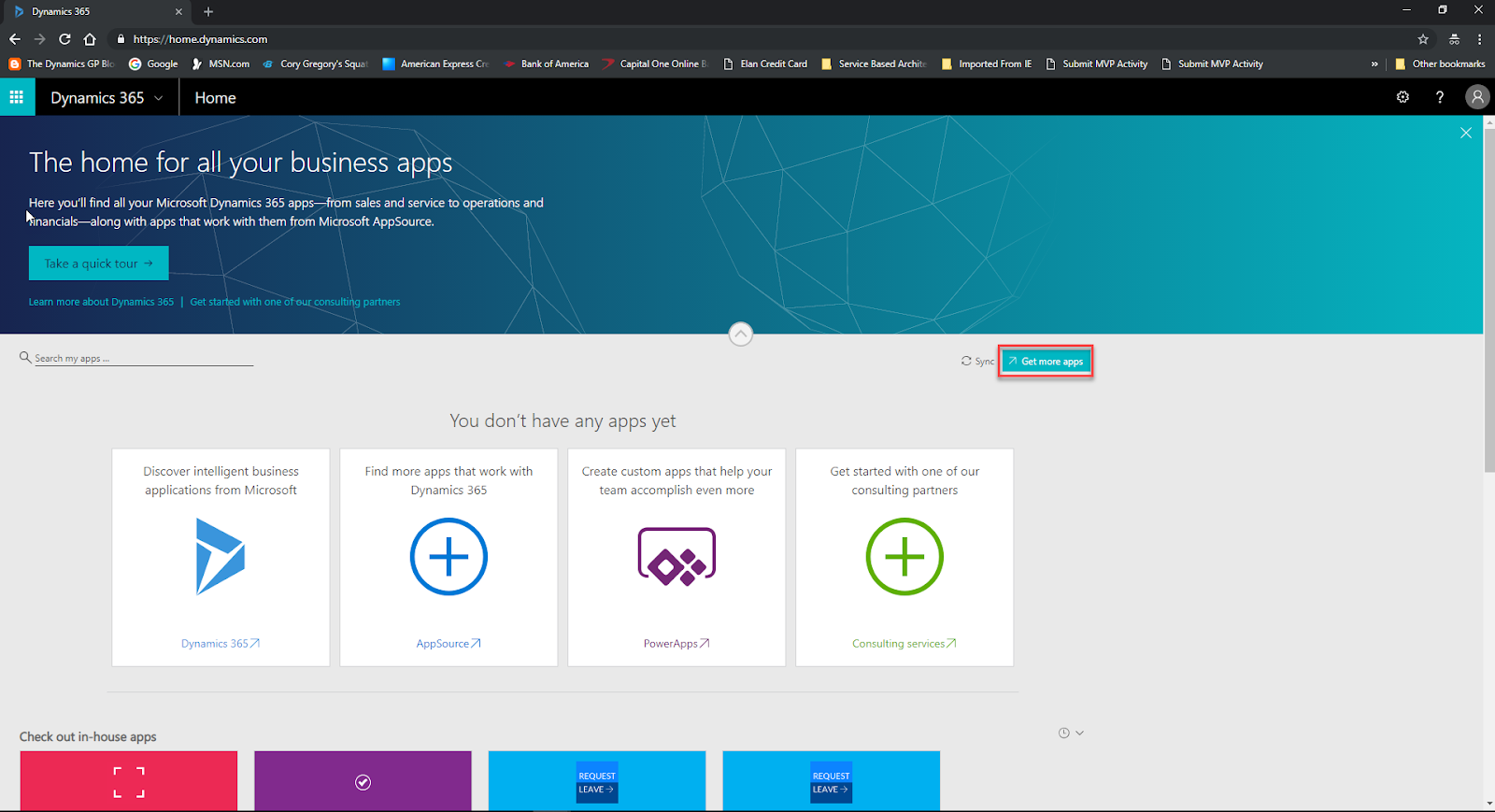
Task: Click the purple PowerApps icon
Action: [676, 557]
